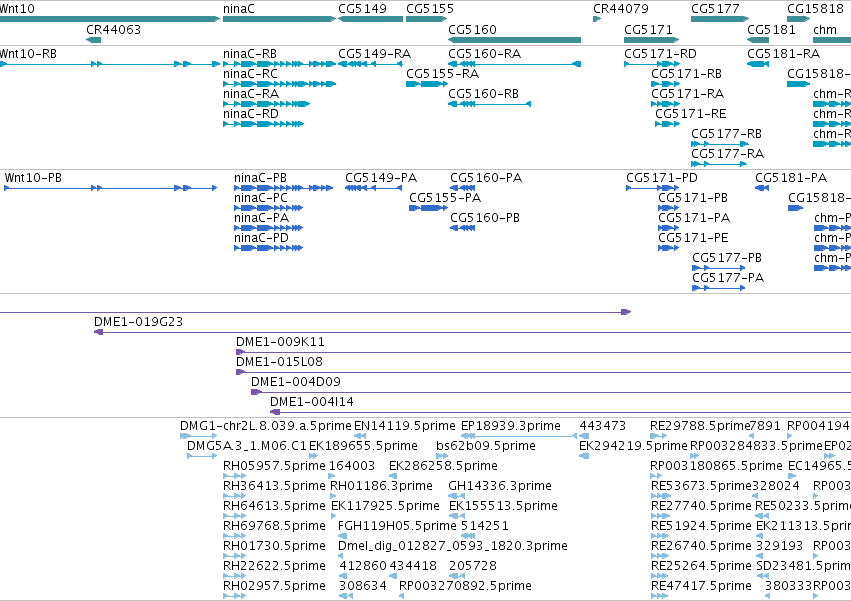
Task: Select transcript CG5171-RA
Action: [x=688, y=94]
